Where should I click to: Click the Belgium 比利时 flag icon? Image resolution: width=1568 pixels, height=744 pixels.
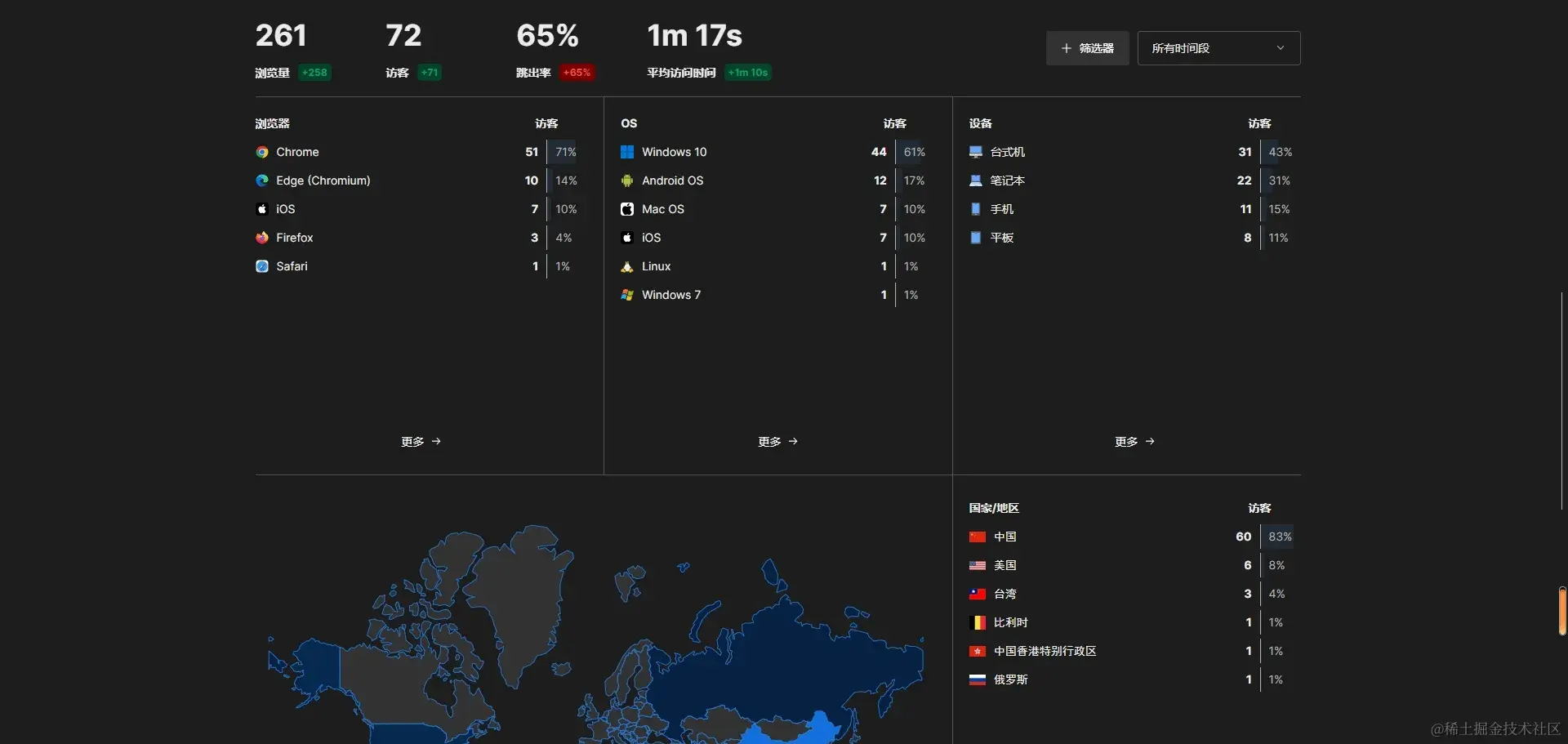[978, 622]
